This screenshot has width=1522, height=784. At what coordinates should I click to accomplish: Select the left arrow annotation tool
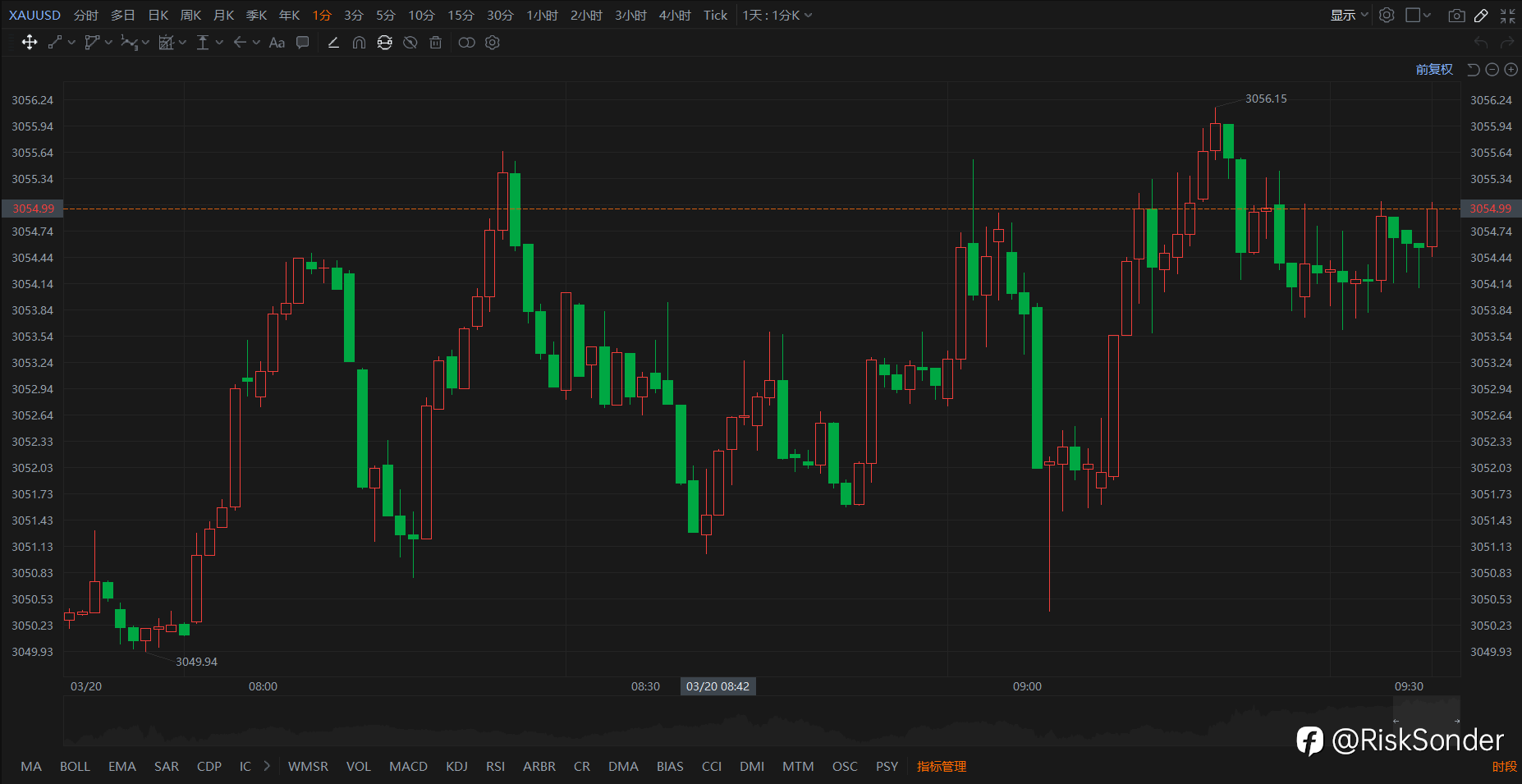240,43
